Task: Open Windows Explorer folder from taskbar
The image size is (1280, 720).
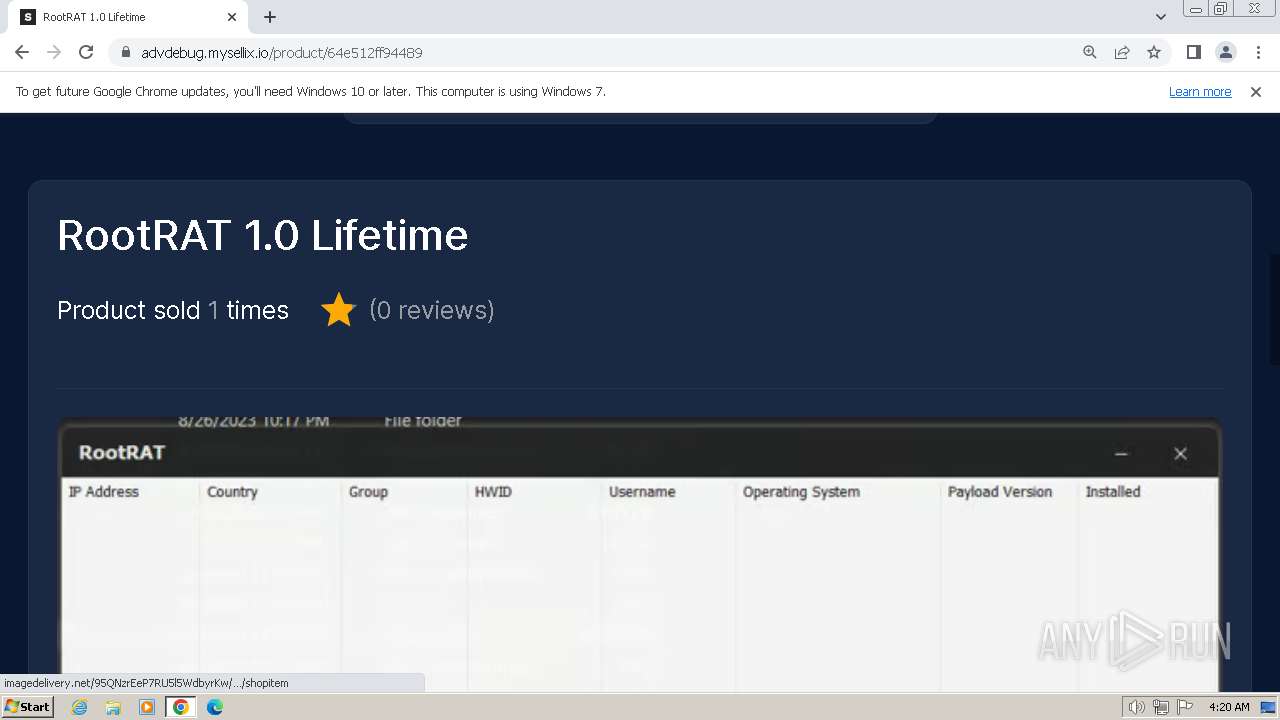Action: [x=113, y=707]
